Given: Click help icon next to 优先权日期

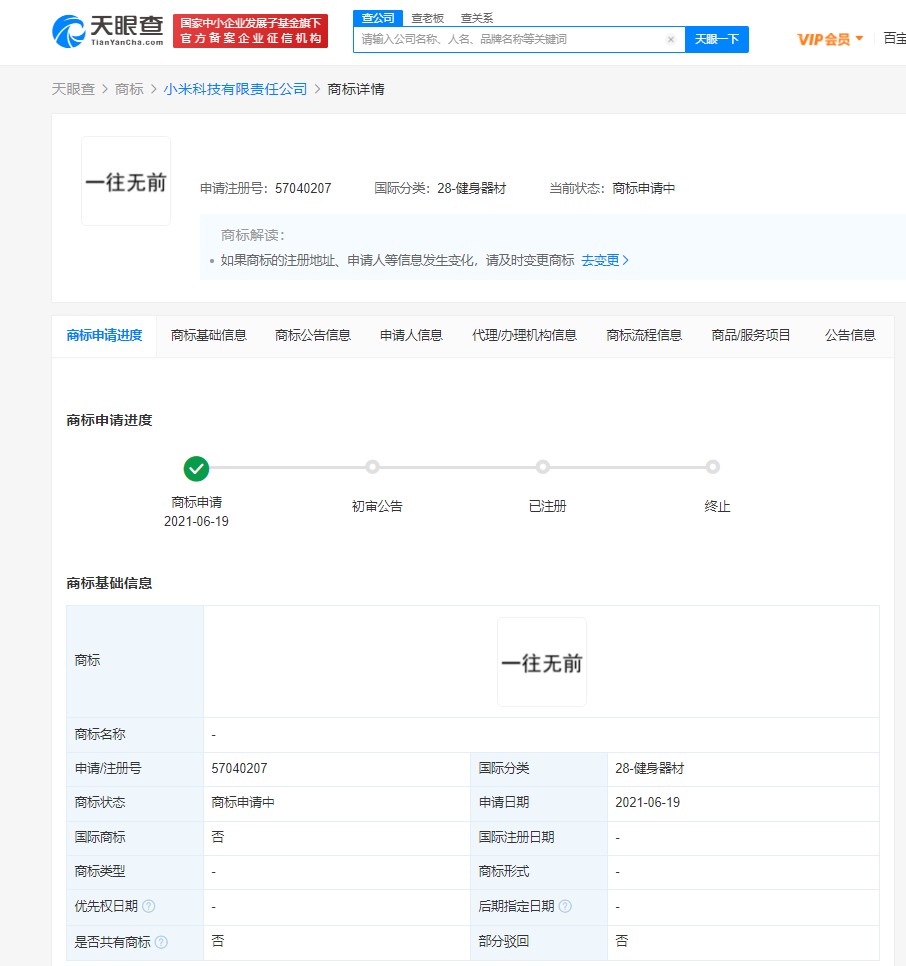Looking at the screenshot, I should click(149, 907).
